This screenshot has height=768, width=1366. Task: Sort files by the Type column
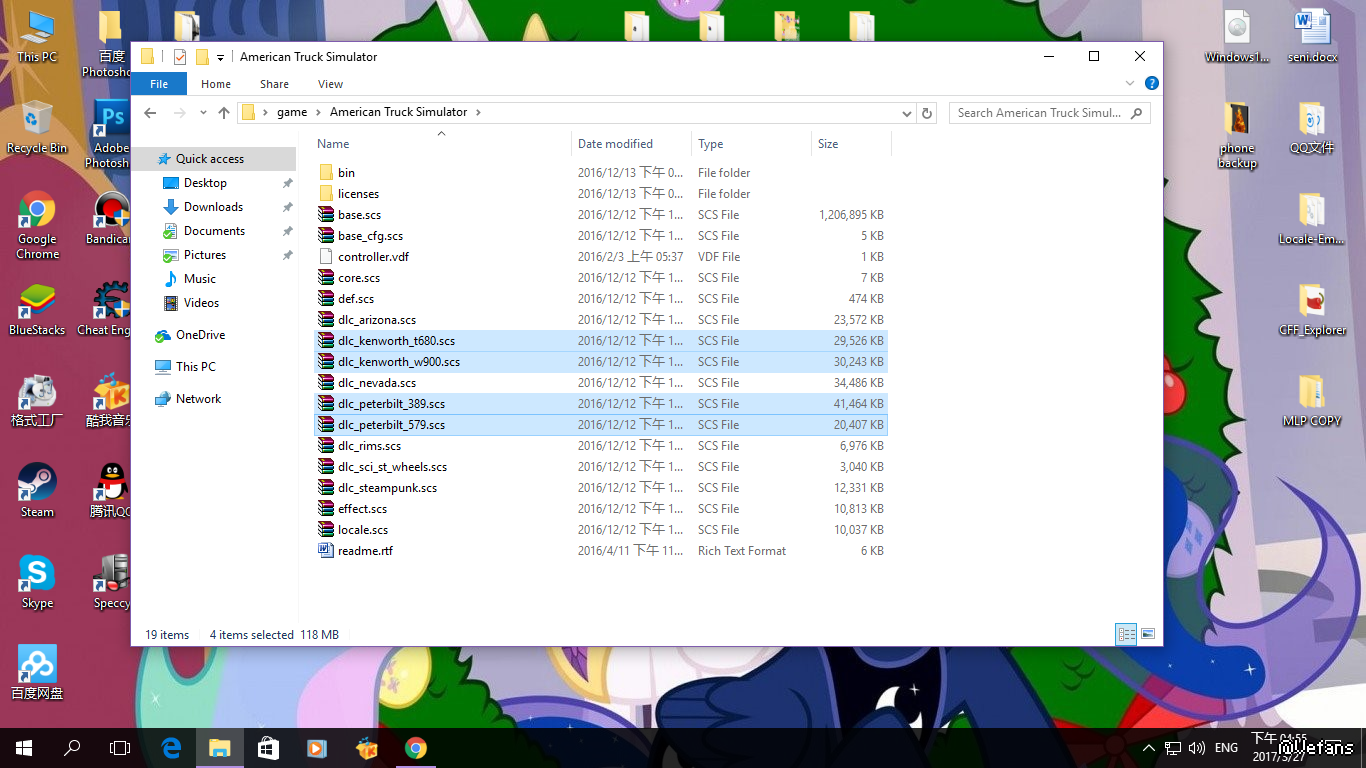(x=751, y=144)
